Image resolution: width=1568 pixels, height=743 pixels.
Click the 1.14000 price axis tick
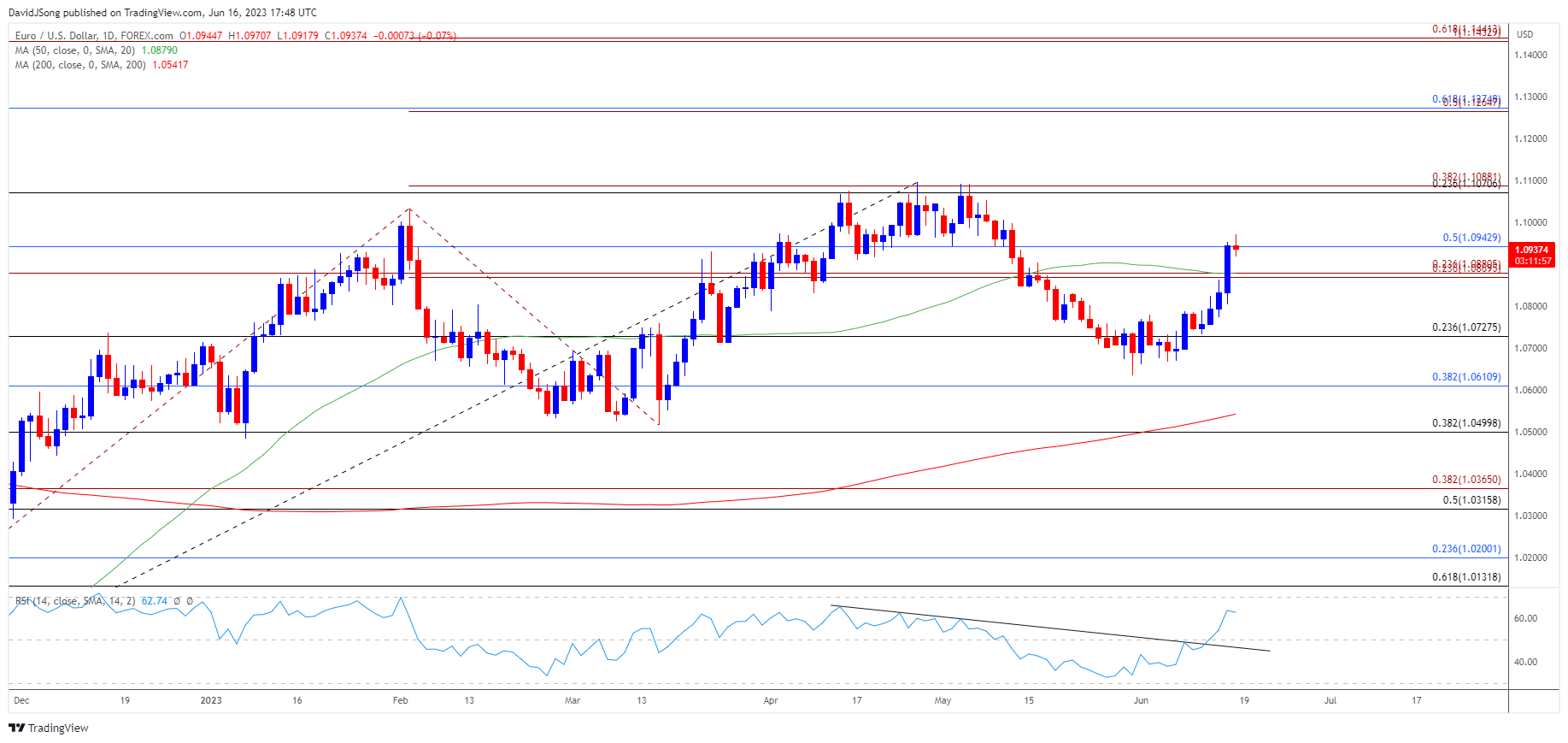pos(1530,55)
